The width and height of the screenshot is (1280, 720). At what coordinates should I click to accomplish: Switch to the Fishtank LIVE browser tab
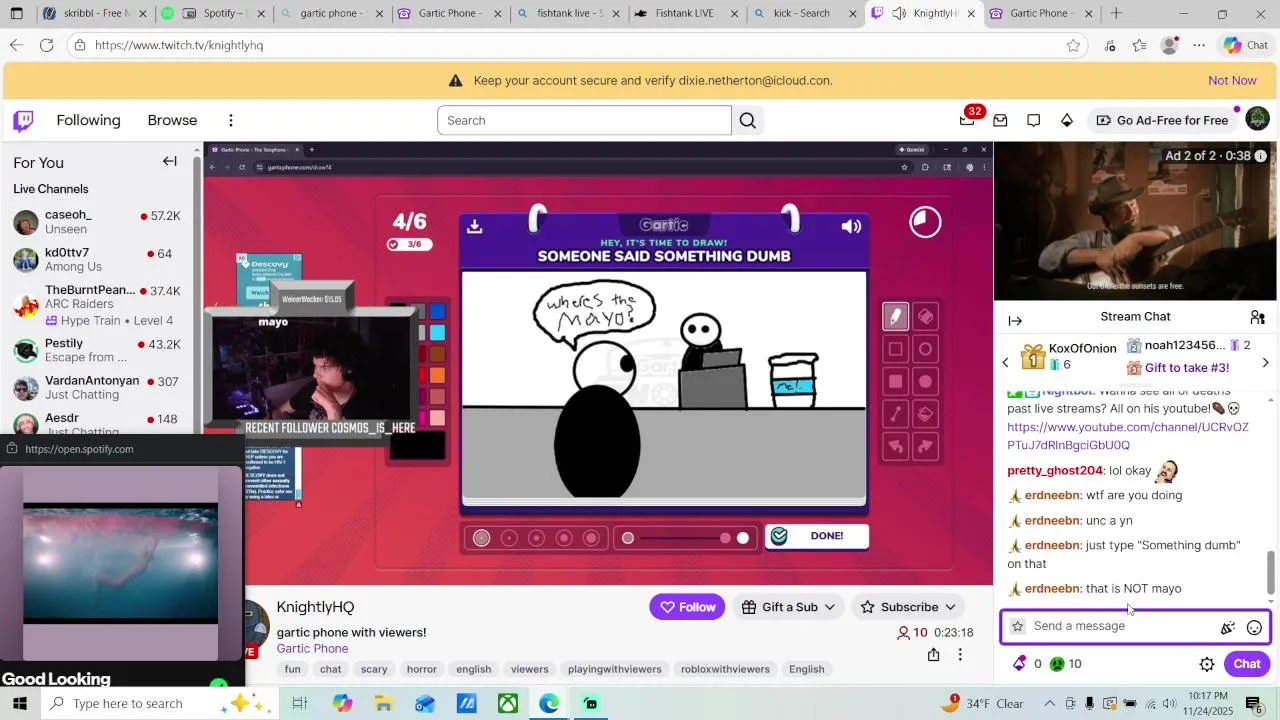point(687,14)
